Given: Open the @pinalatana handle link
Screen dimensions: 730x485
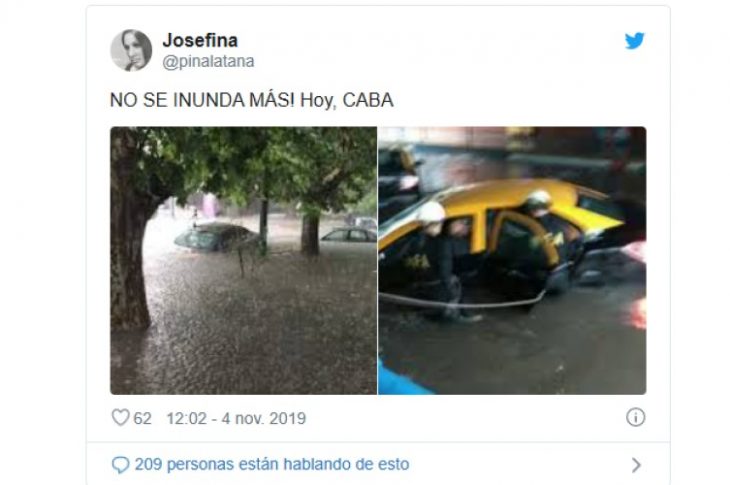Looking at the screenshot, I should (x=208, y=61).
